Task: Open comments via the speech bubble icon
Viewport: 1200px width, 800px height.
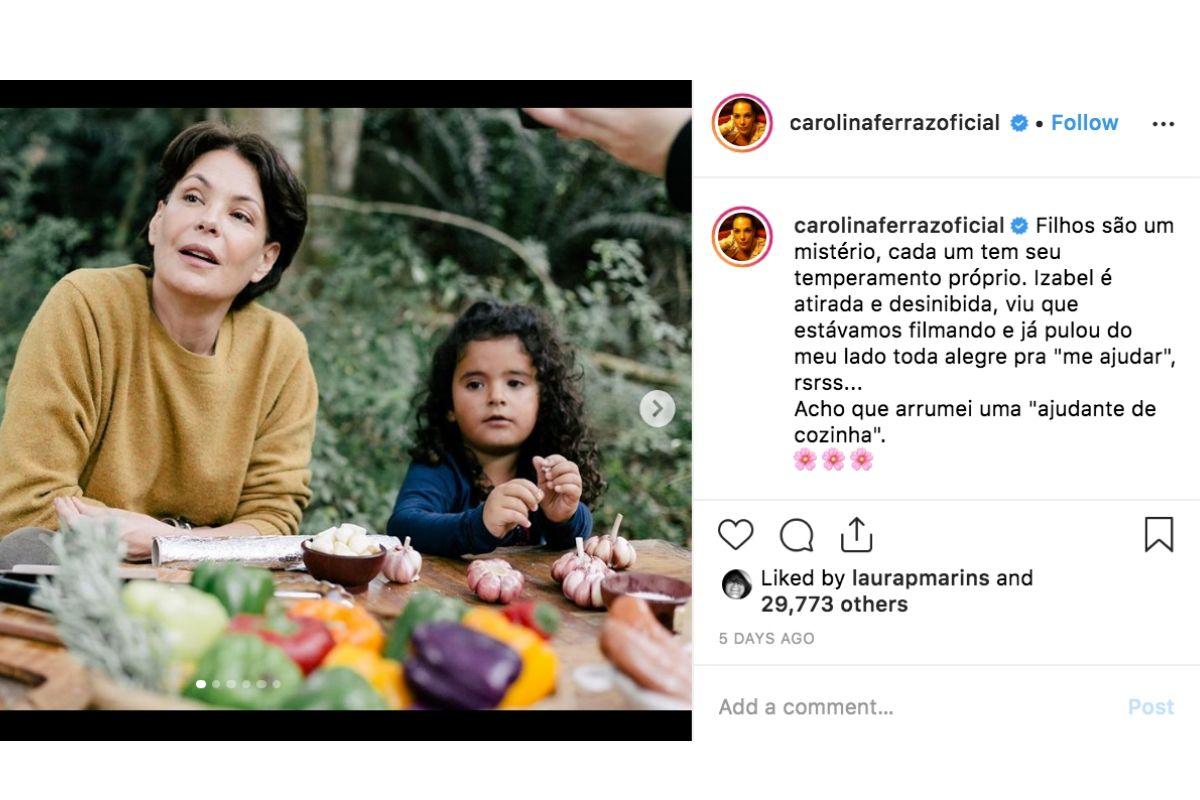Action: [x=796, y=535]
